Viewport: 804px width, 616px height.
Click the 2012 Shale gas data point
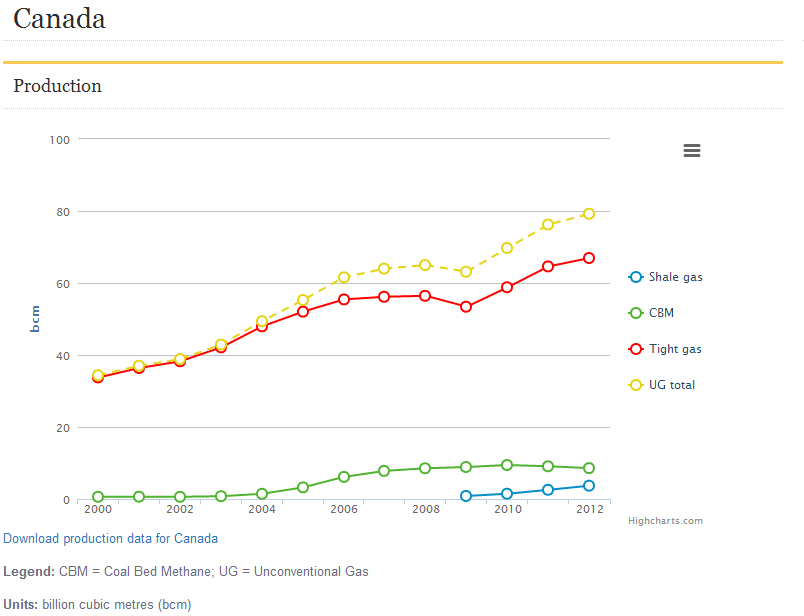pos(589,486)
